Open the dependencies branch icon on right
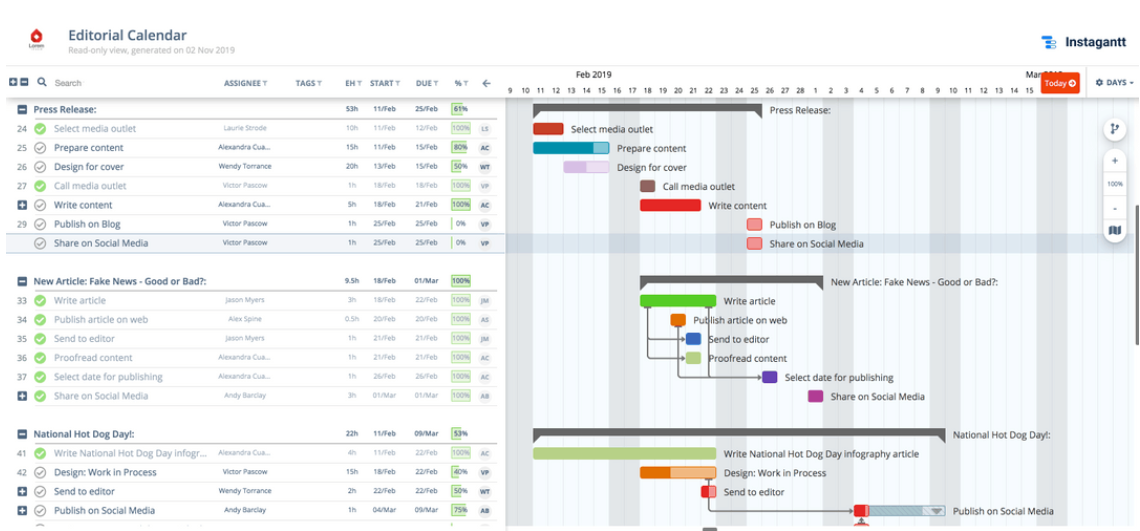This screenshot has height=531, width=1140. pyautogui.click(x=1115, y=130)
